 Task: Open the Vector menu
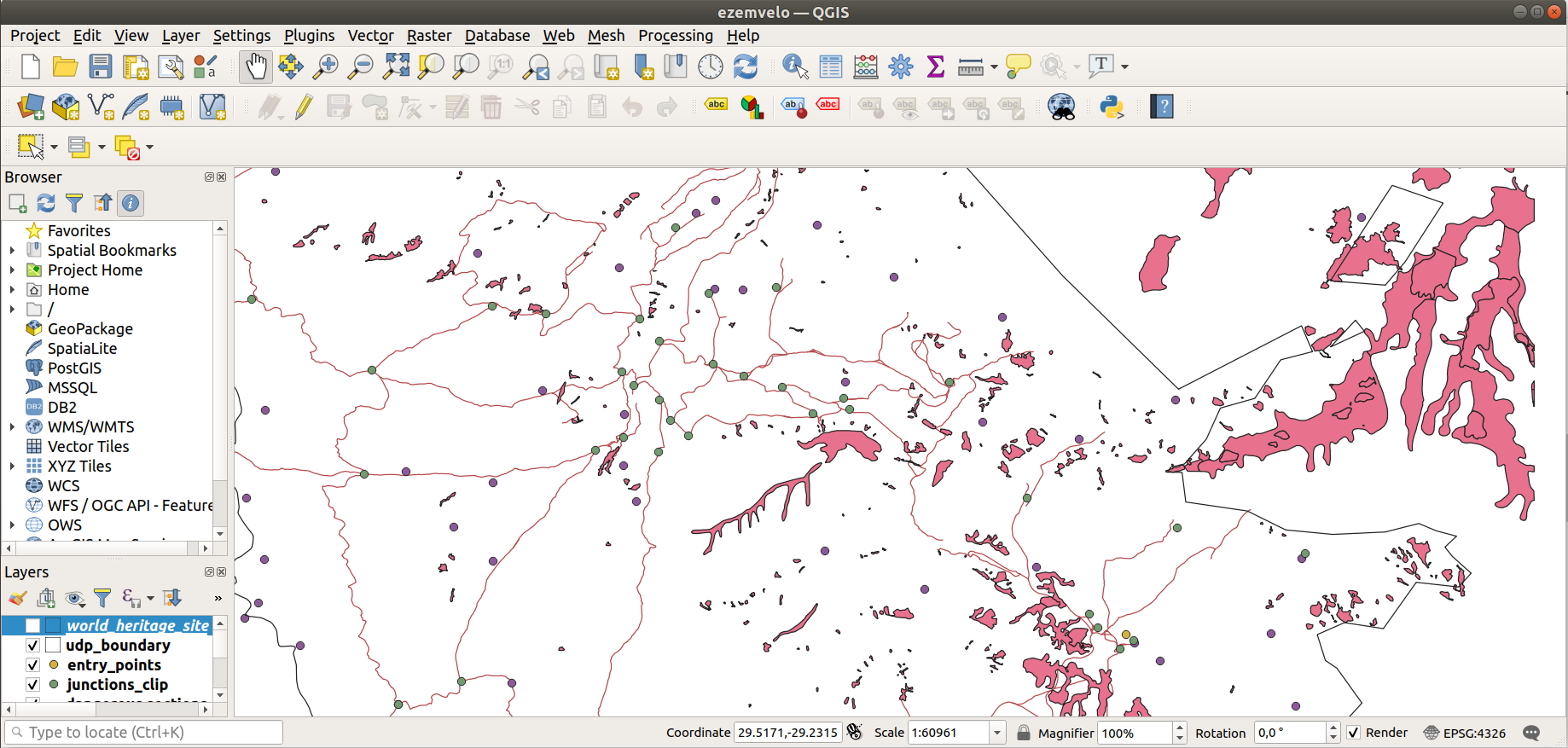[370, 36]
